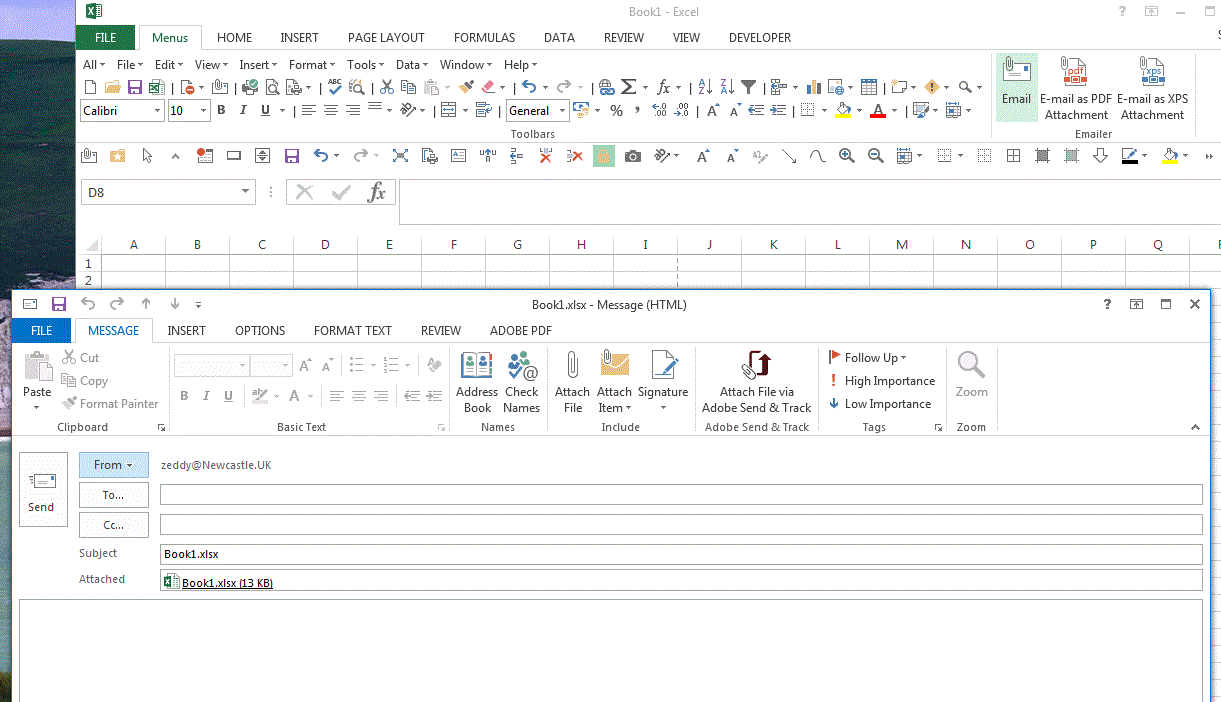The width and height of the screenshot is (1221, 702).
Task: Click the Attach File paperclip icon
Action: click(x=572, y=380)
